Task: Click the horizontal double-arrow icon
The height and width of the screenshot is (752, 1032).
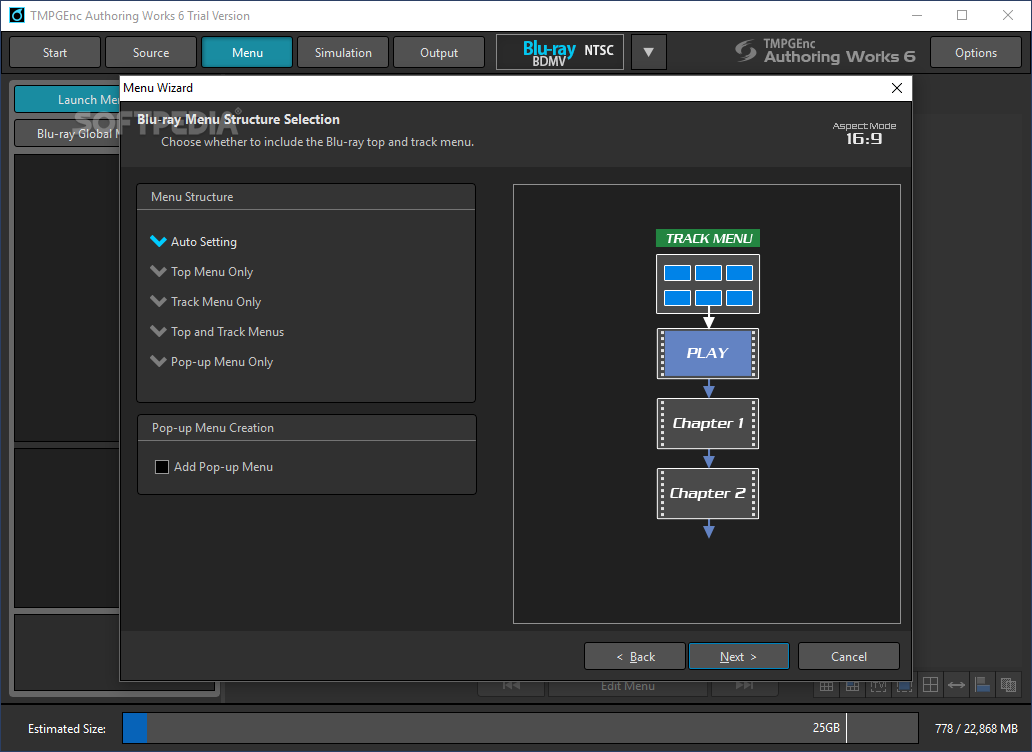Action: pyautogui.click(x=956, y=685)
